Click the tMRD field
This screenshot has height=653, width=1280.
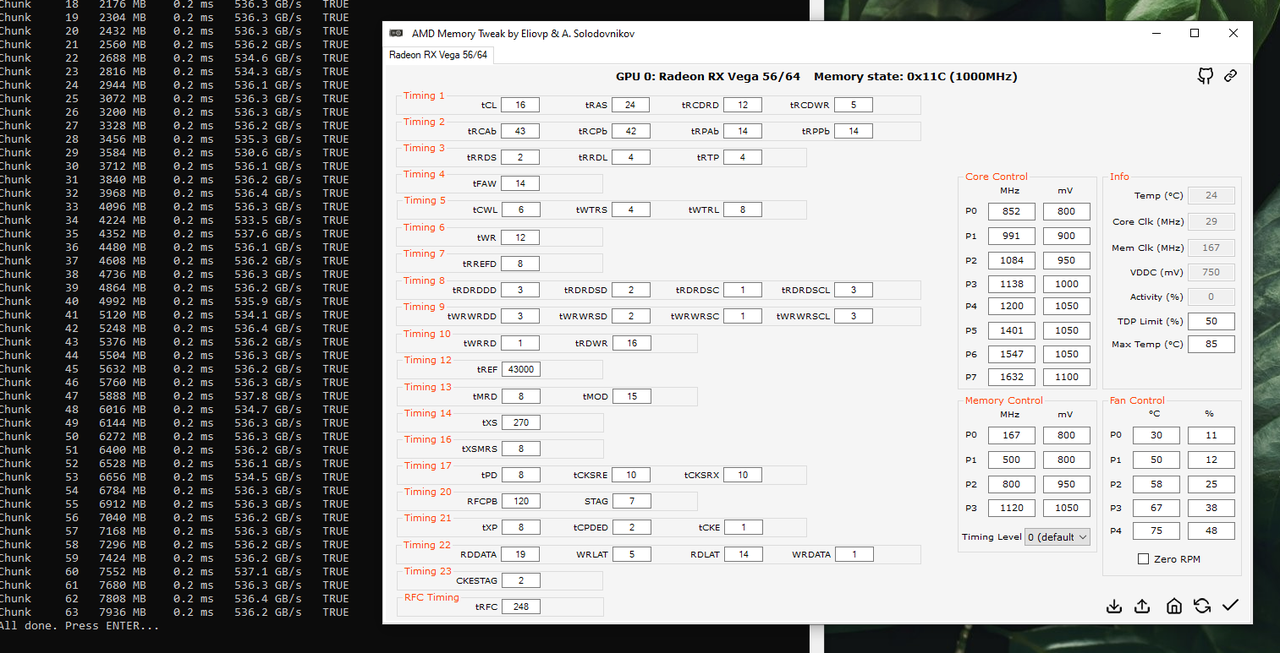click(x=520, y=396)
